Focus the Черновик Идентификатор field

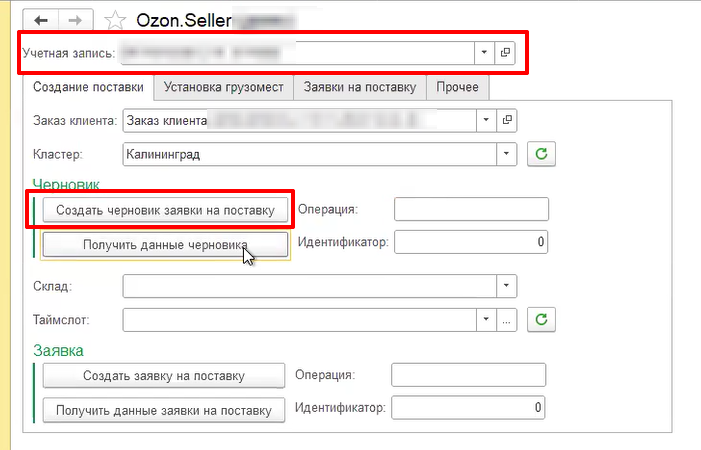coord(471,242)
